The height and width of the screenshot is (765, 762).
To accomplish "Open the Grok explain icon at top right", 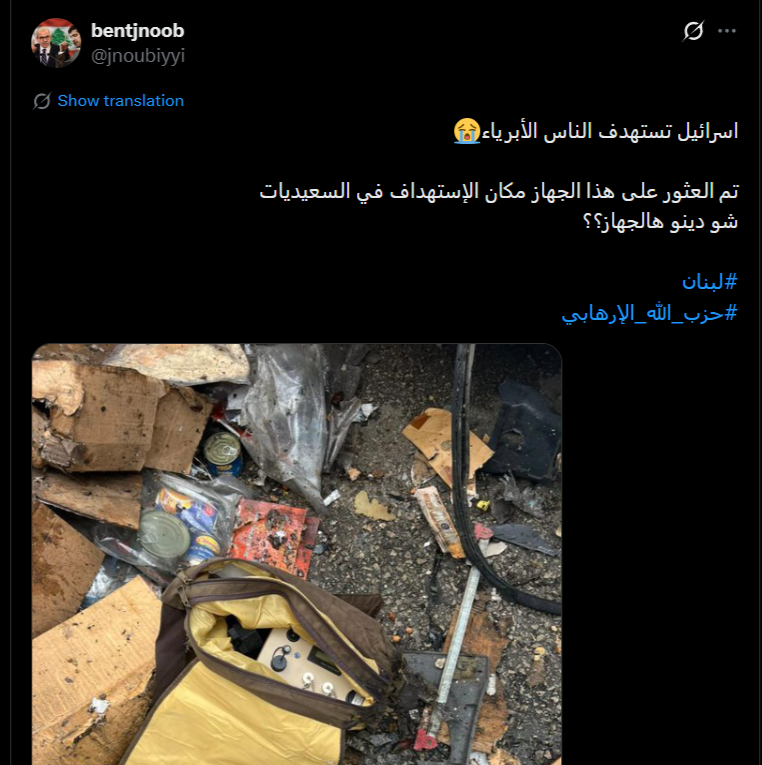I will (x=693, y=31).
